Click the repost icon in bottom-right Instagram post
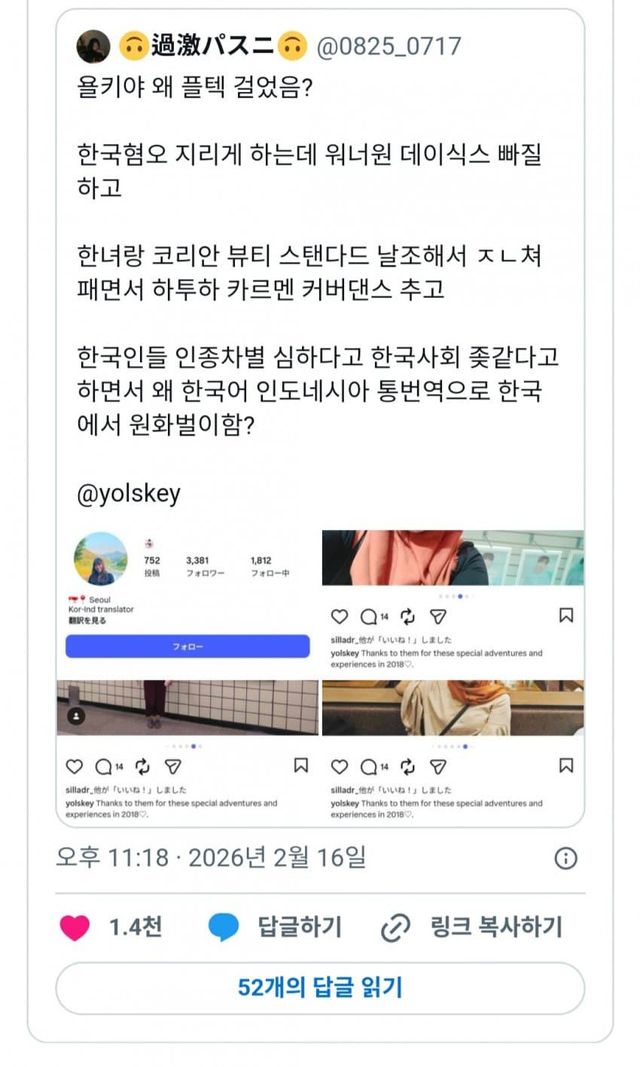Screen dimensions: 640x1067 pos(407,767)
